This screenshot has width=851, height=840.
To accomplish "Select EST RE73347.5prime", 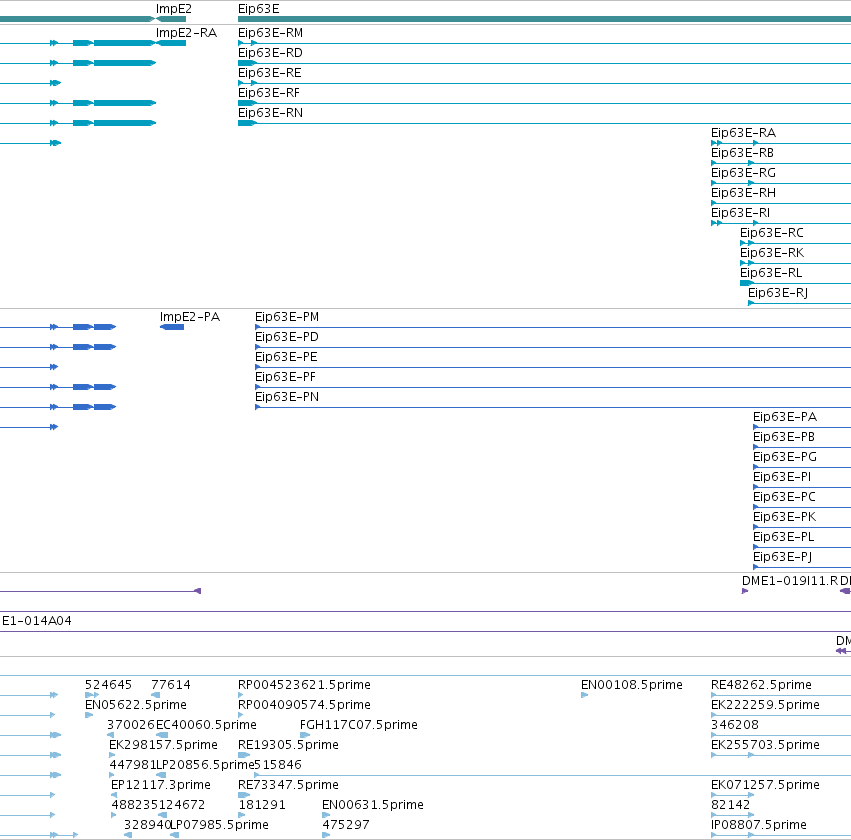I will 288,786.
